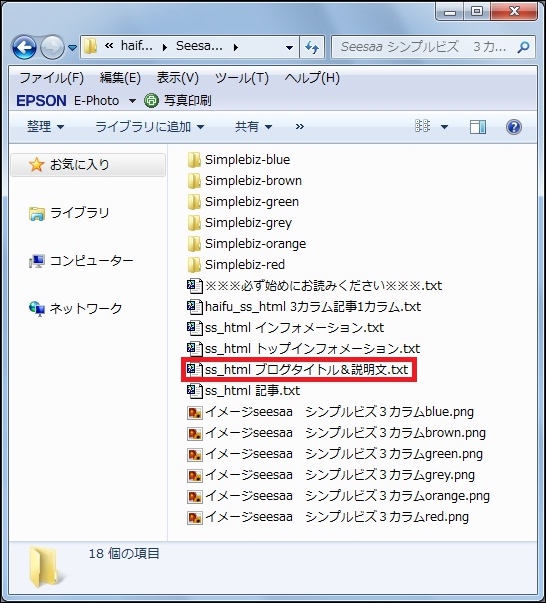546x603 pixels.
Task: Click the 共有 toolbar button
Action: 253,126
